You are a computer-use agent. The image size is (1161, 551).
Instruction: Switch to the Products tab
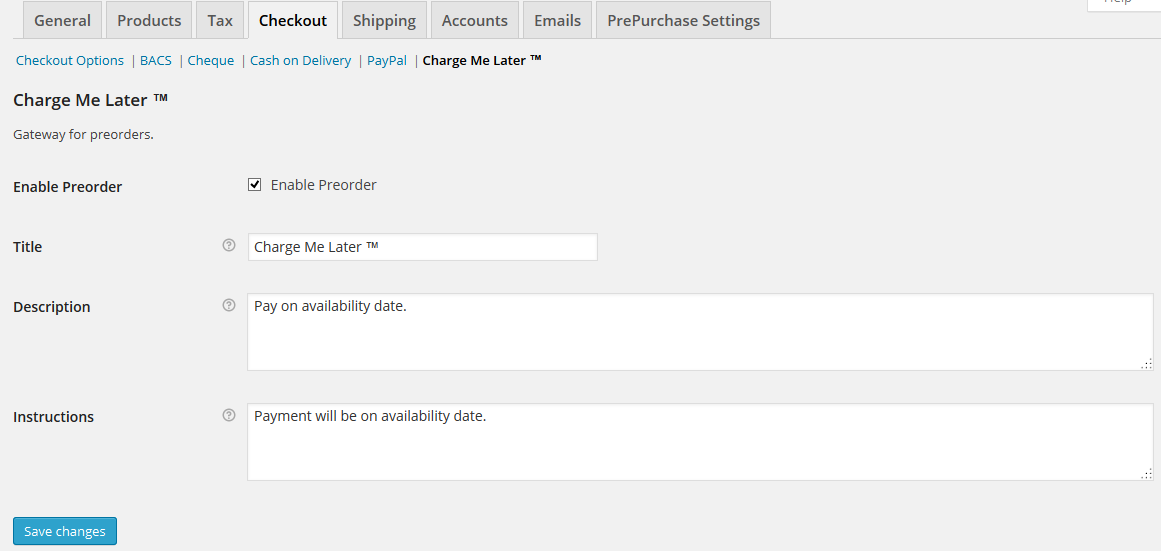click(x=149, y=20)
